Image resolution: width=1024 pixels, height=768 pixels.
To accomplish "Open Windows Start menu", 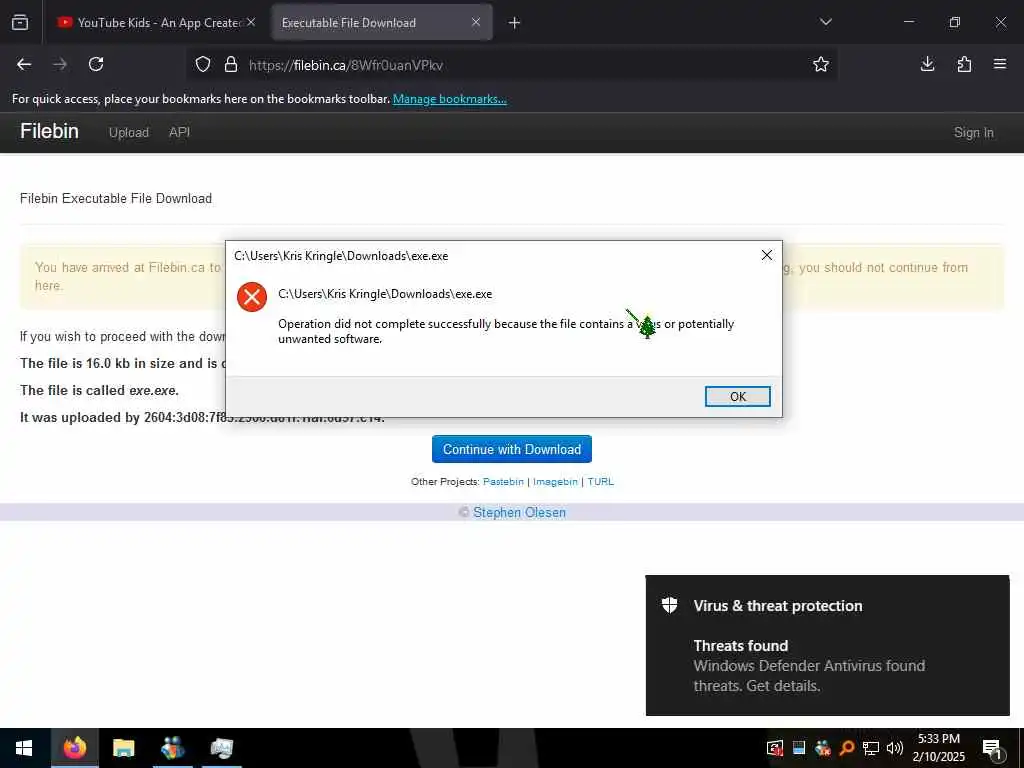I will tap(24, 748).
